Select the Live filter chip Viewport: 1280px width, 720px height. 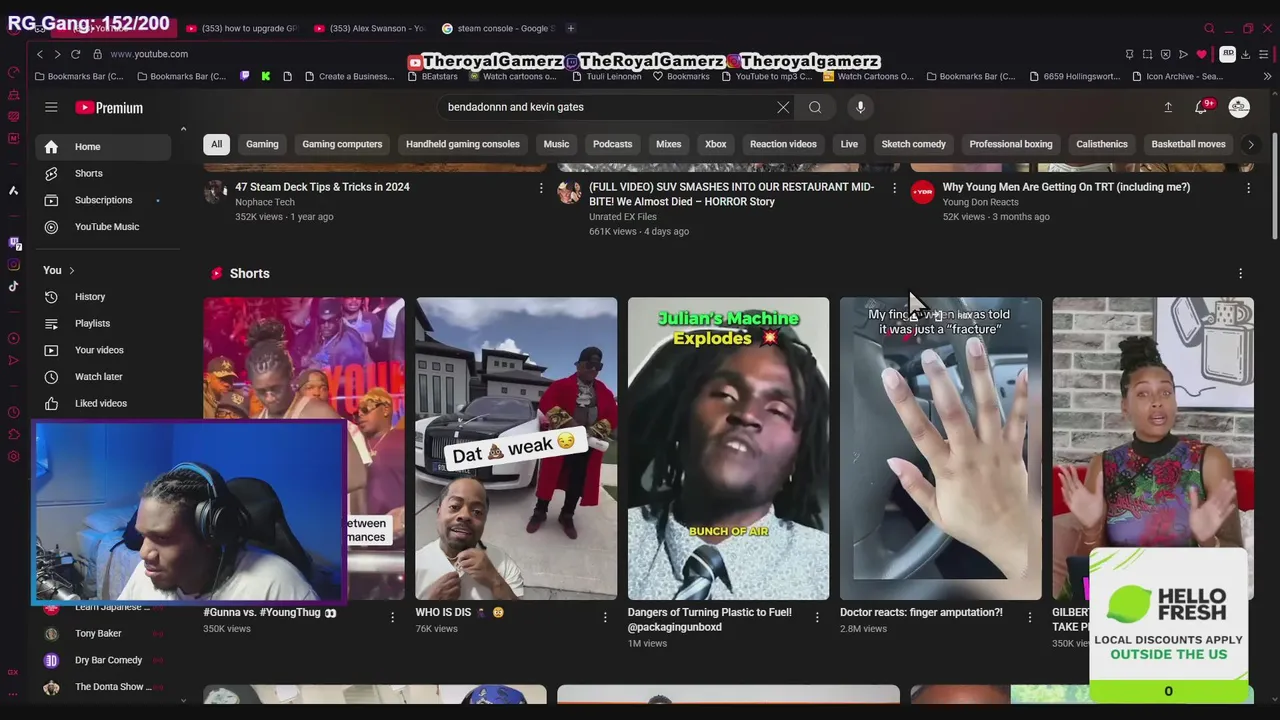point(849,144)
